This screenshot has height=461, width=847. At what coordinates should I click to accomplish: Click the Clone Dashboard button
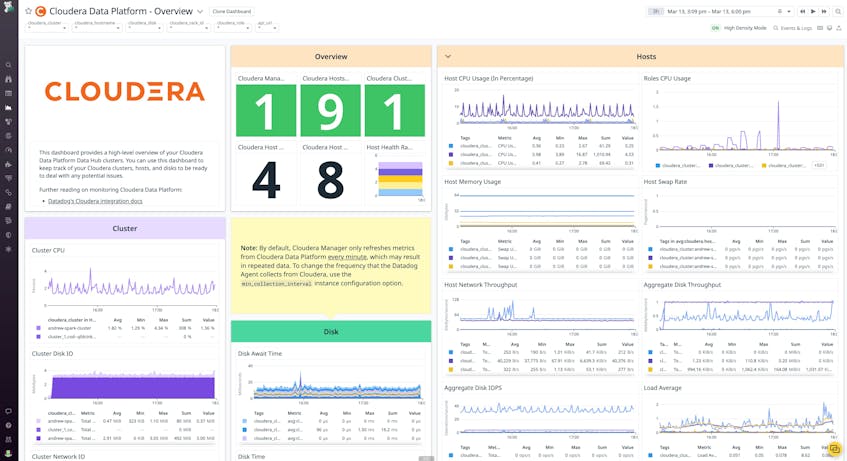click(232, 11)
